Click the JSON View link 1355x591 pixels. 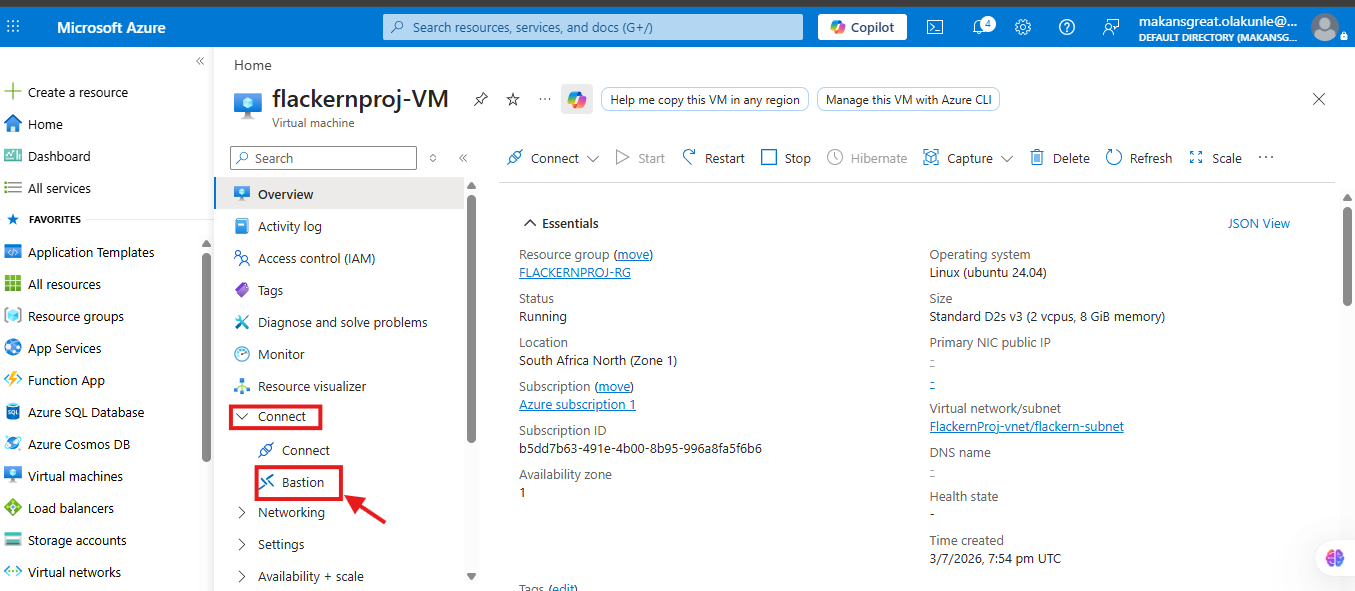1259,223
